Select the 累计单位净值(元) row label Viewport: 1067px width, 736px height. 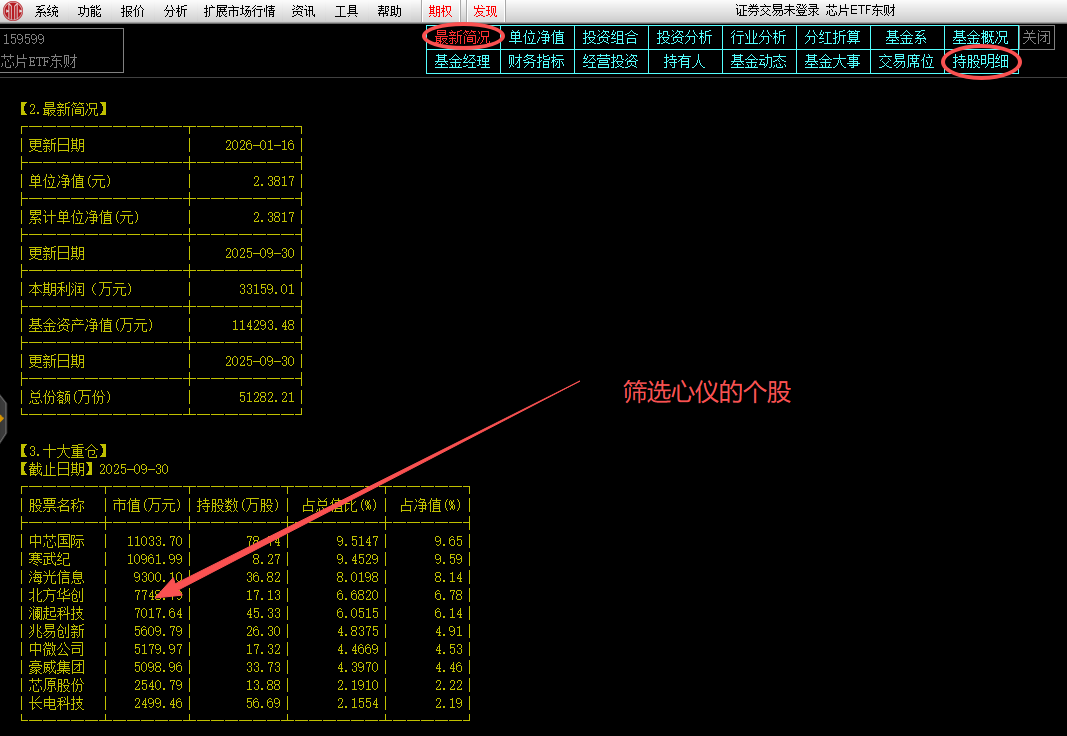[x=83, y=217]
